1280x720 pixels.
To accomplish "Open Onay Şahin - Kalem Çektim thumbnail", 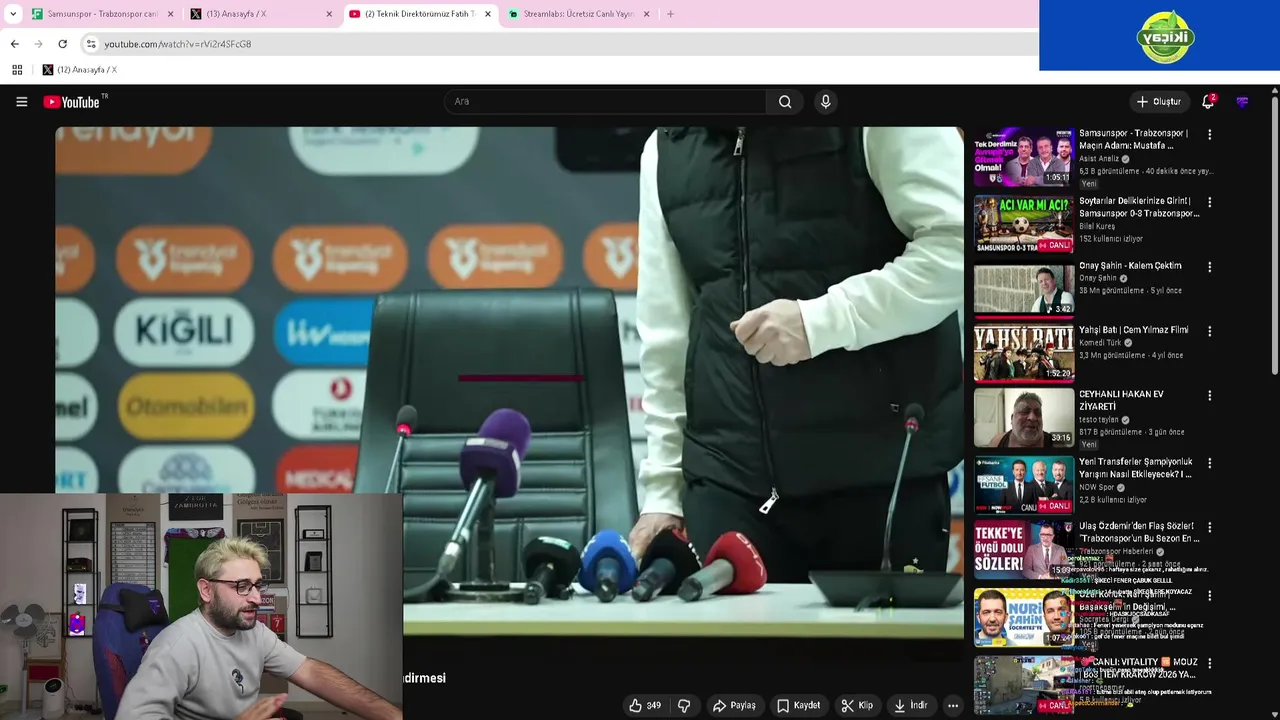I will tap(1023, 289).
